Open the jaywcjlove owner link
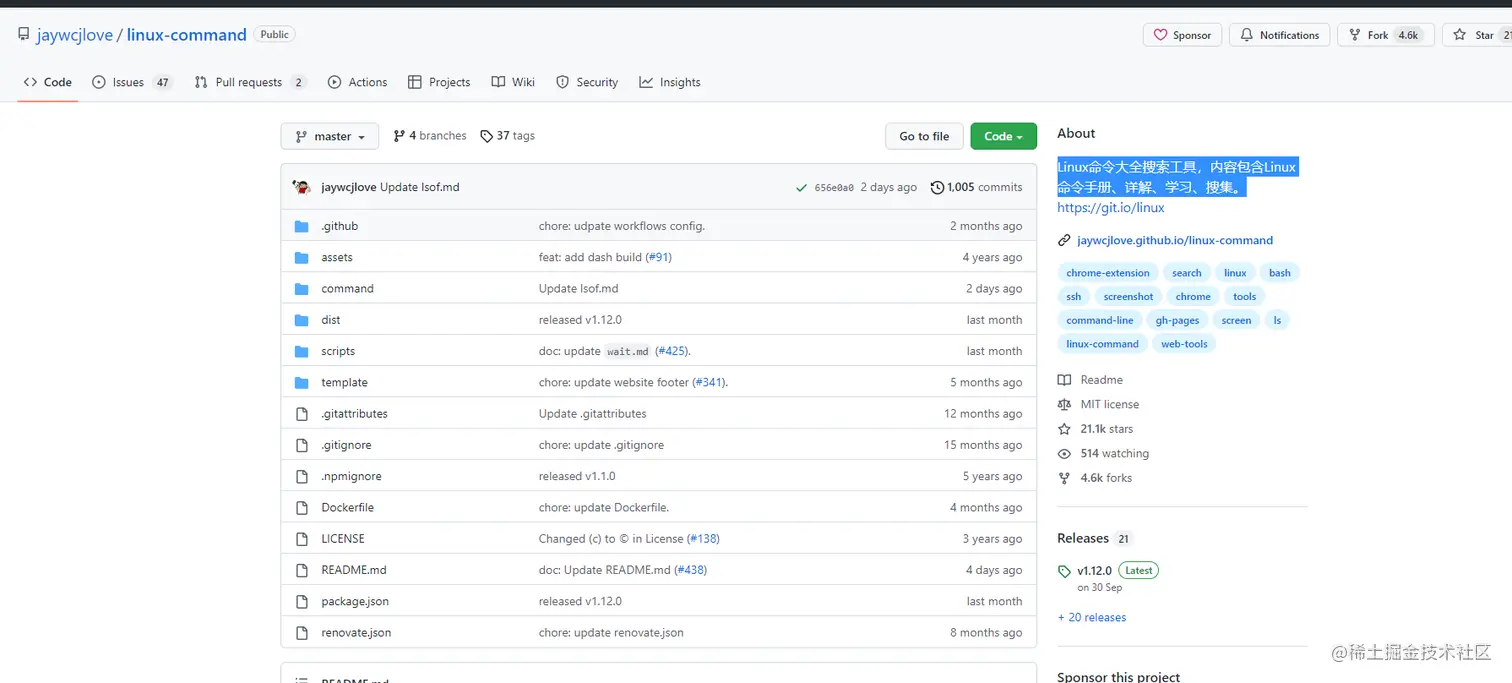The image size is (1512, 683). [x=75, y=35]
